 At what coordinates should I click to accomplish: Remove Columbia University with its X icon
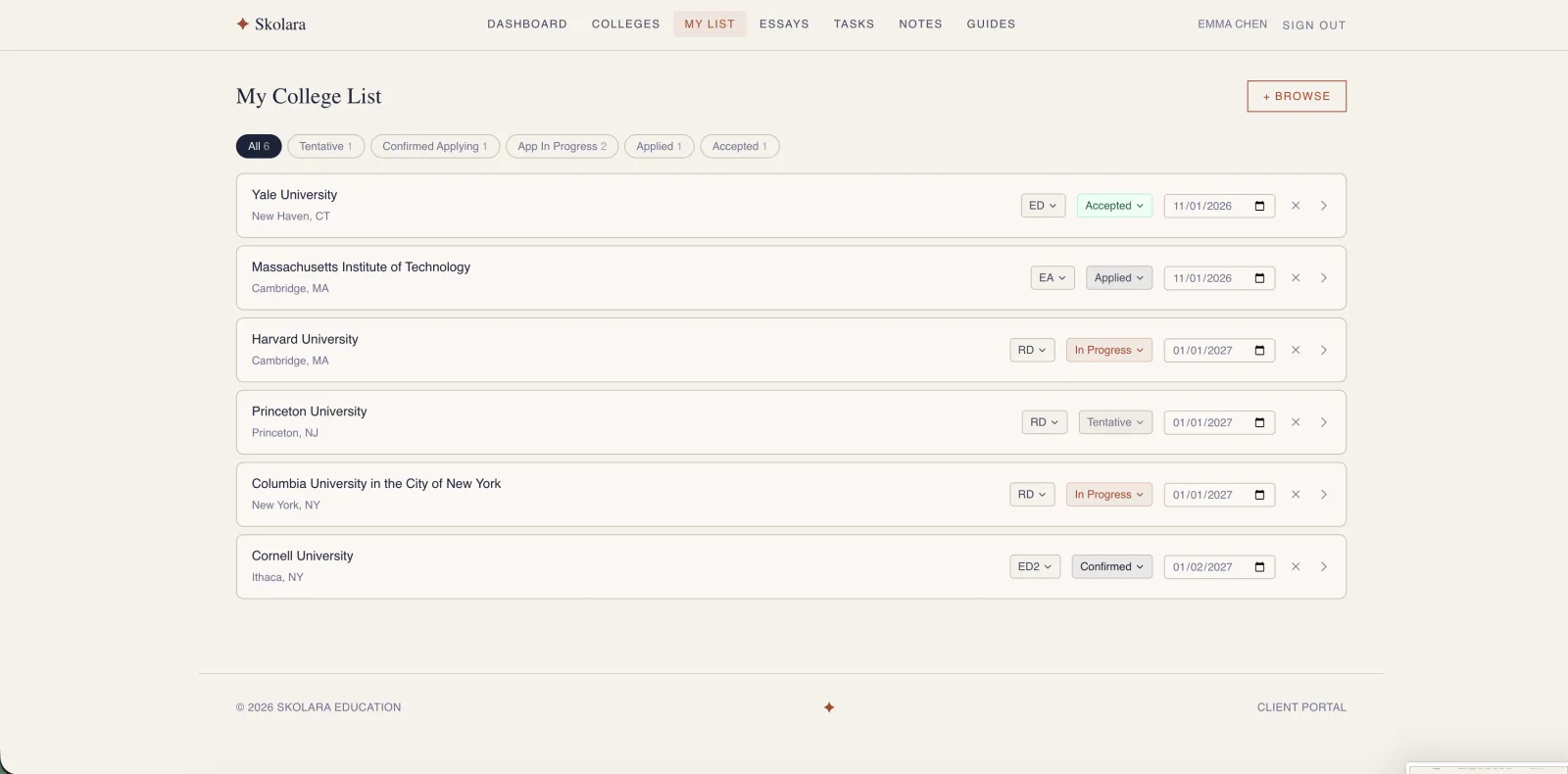tap(1296, 495)
